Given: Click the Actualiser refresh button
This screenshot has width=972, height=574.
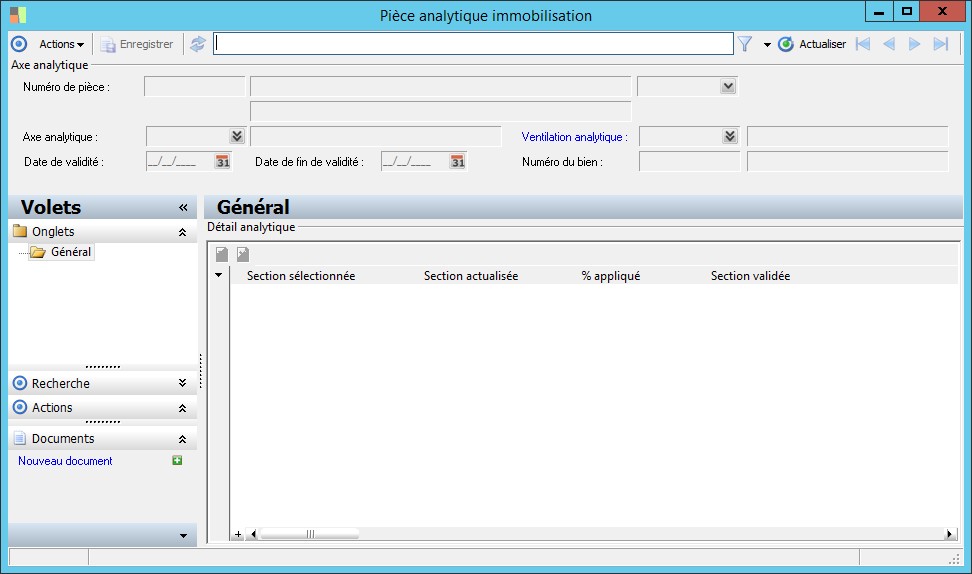Looking at the screenshot, I should 812,44.
